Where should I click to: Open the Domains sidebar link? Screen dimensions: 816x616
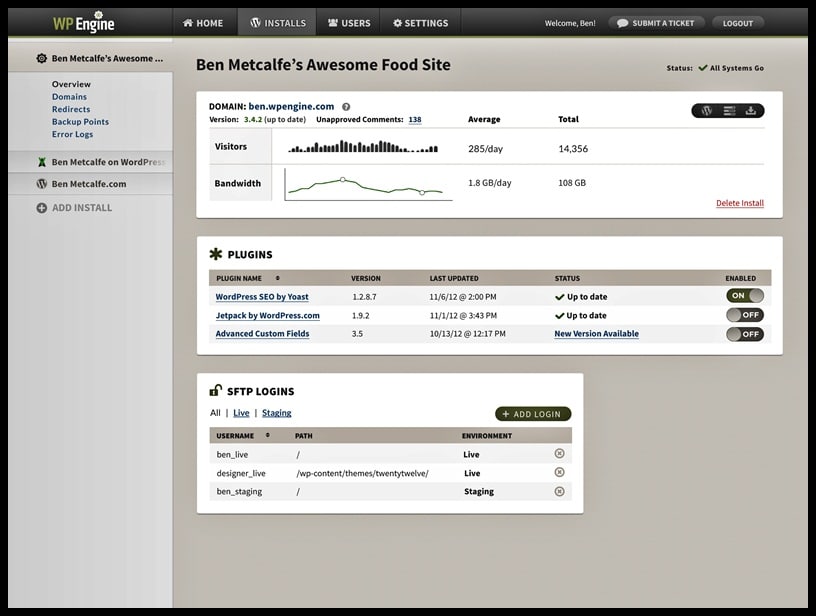click(69, 97)
